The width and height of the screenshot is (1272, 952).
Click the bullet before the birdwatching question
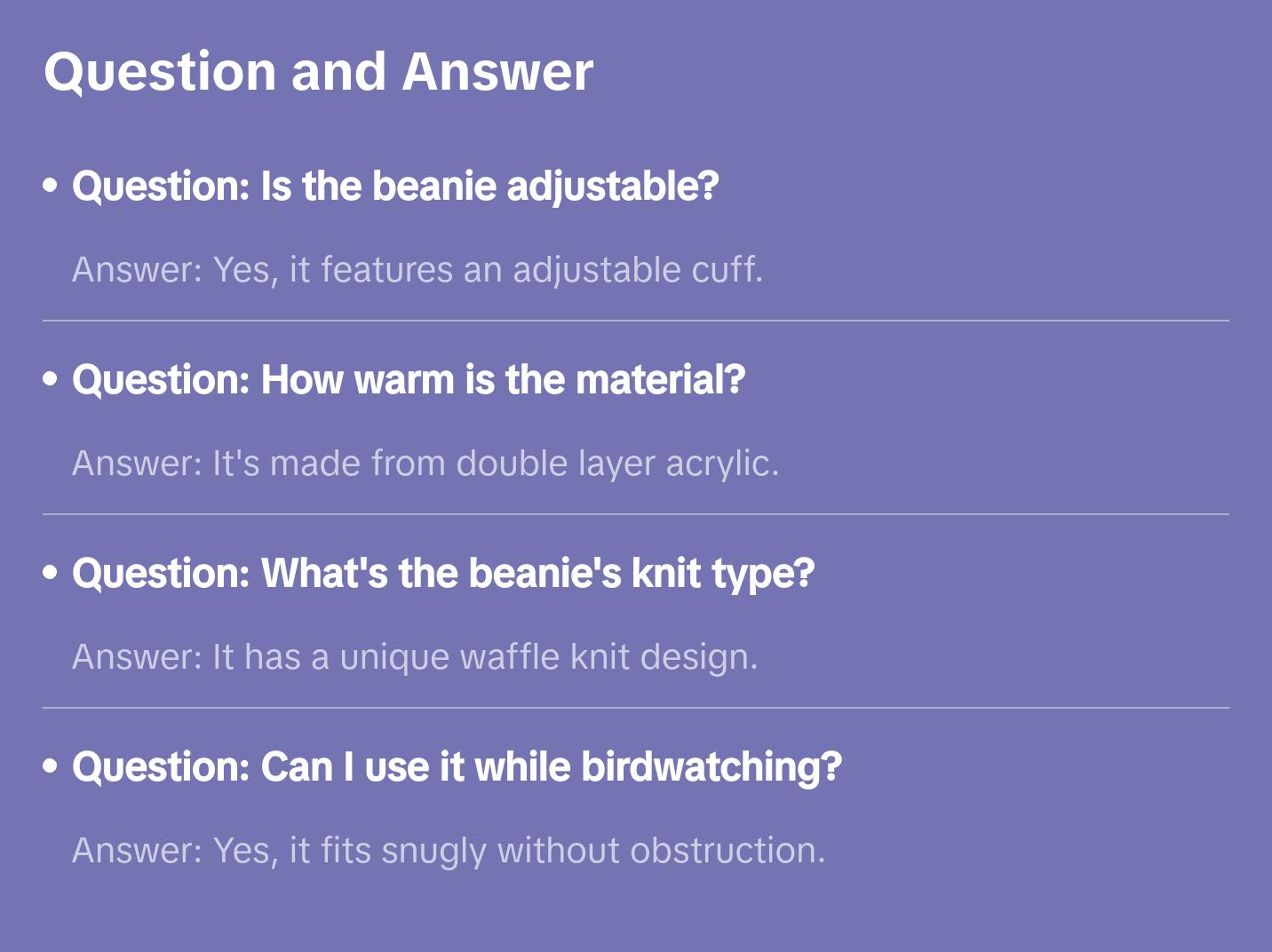coord(51,766)
